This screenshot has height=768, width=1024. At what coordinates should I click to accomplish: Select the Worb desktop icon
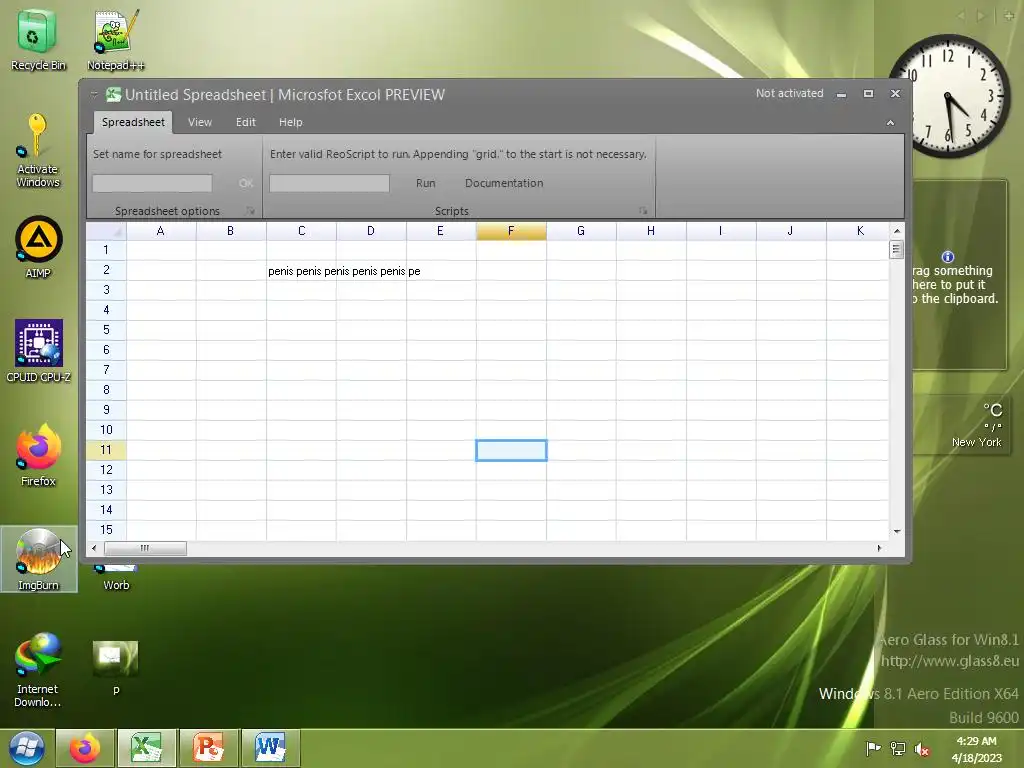click(116, 577)
